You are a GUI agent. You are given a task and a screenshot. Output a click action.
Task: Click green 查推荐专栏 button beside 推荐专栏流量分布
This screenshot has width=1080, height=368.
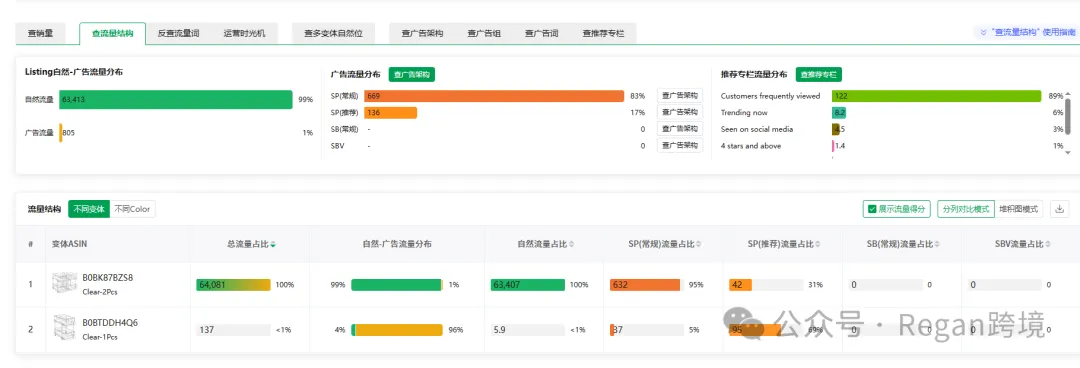click(x=819, y=74)
